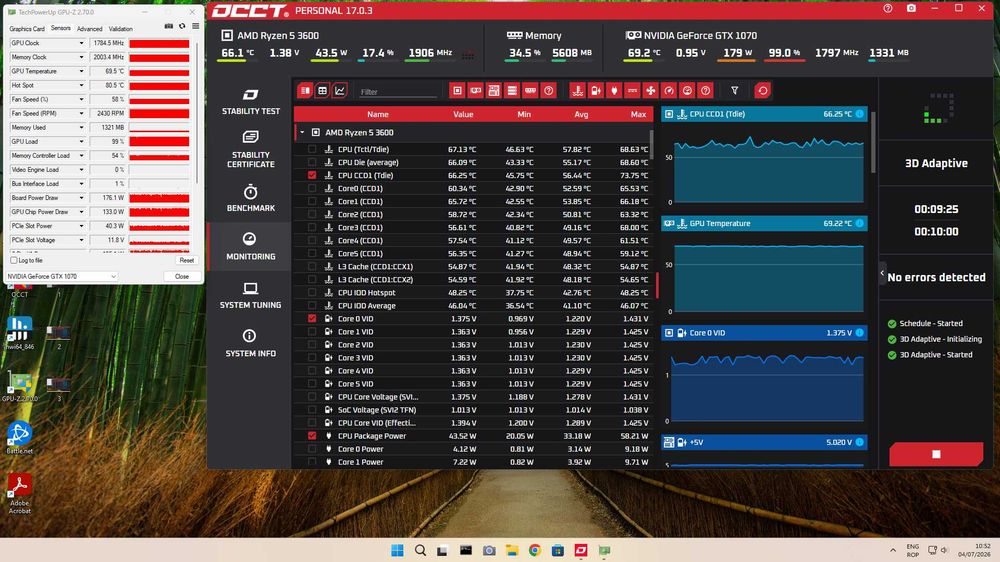Open the Stability Test section
1000x562 pixels.
point(251,101)
